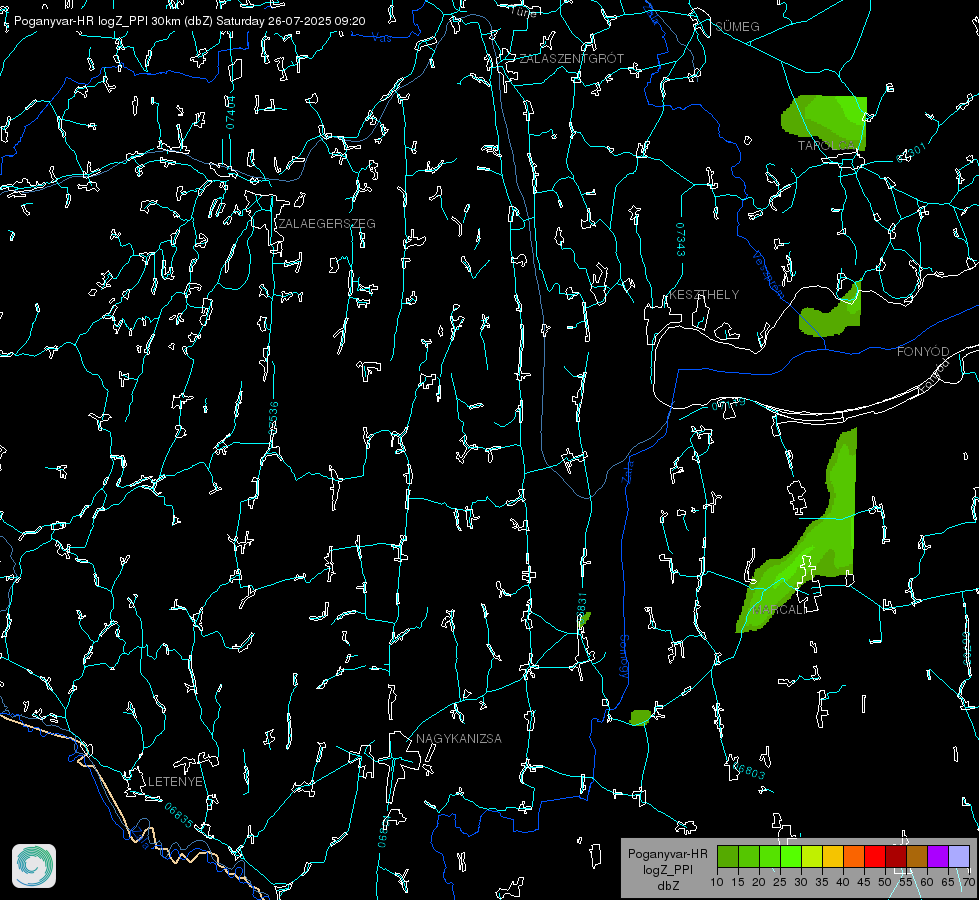Select the NAGYKANIZSA city label

459,738
